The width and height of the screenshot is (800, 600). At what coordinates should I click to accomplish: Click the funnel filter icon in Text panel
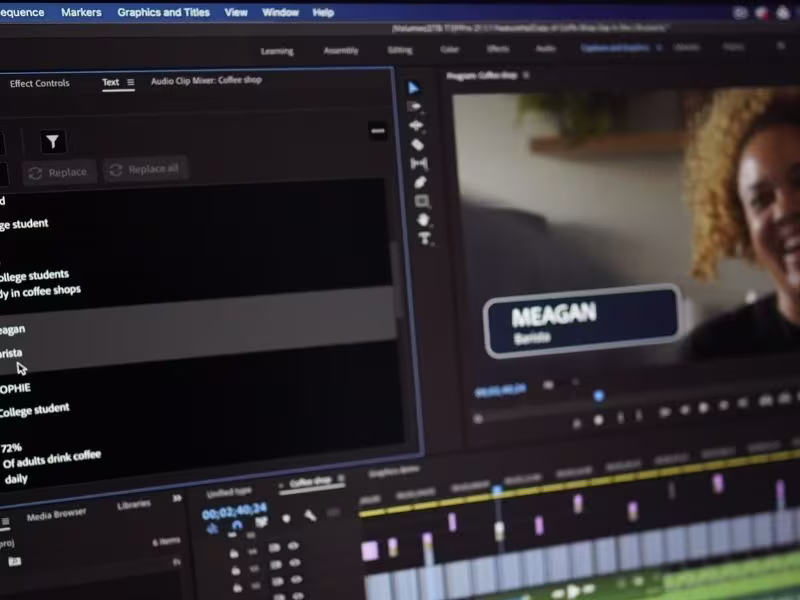point(53,141)
